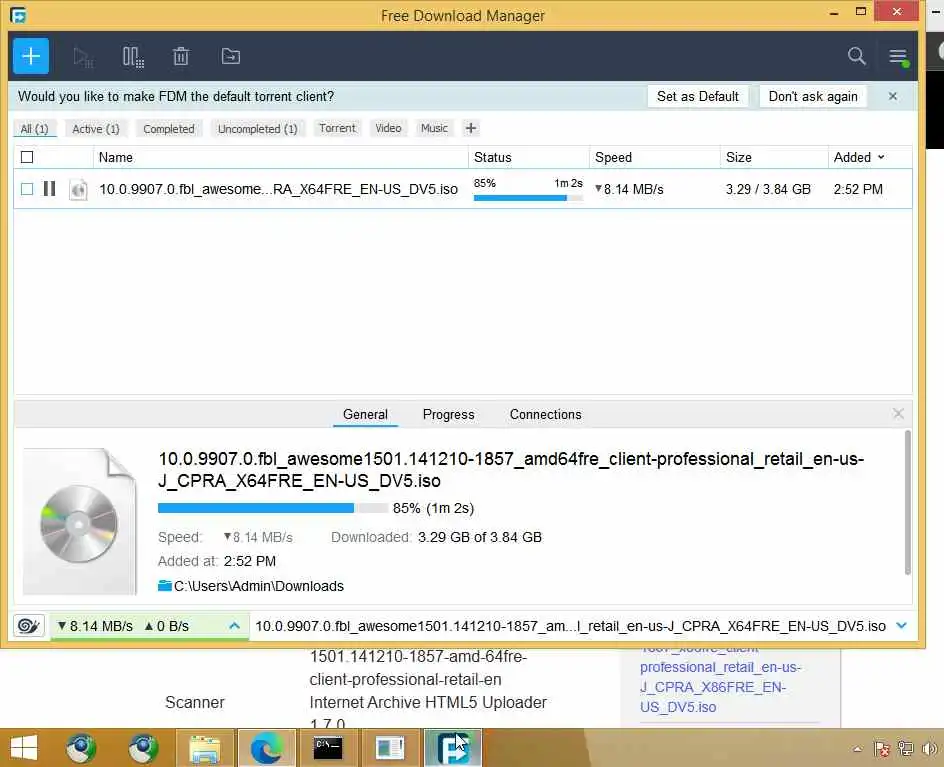944x767 pixels.
Task: Click Set as Default button
Action: (x=698, y=96)
